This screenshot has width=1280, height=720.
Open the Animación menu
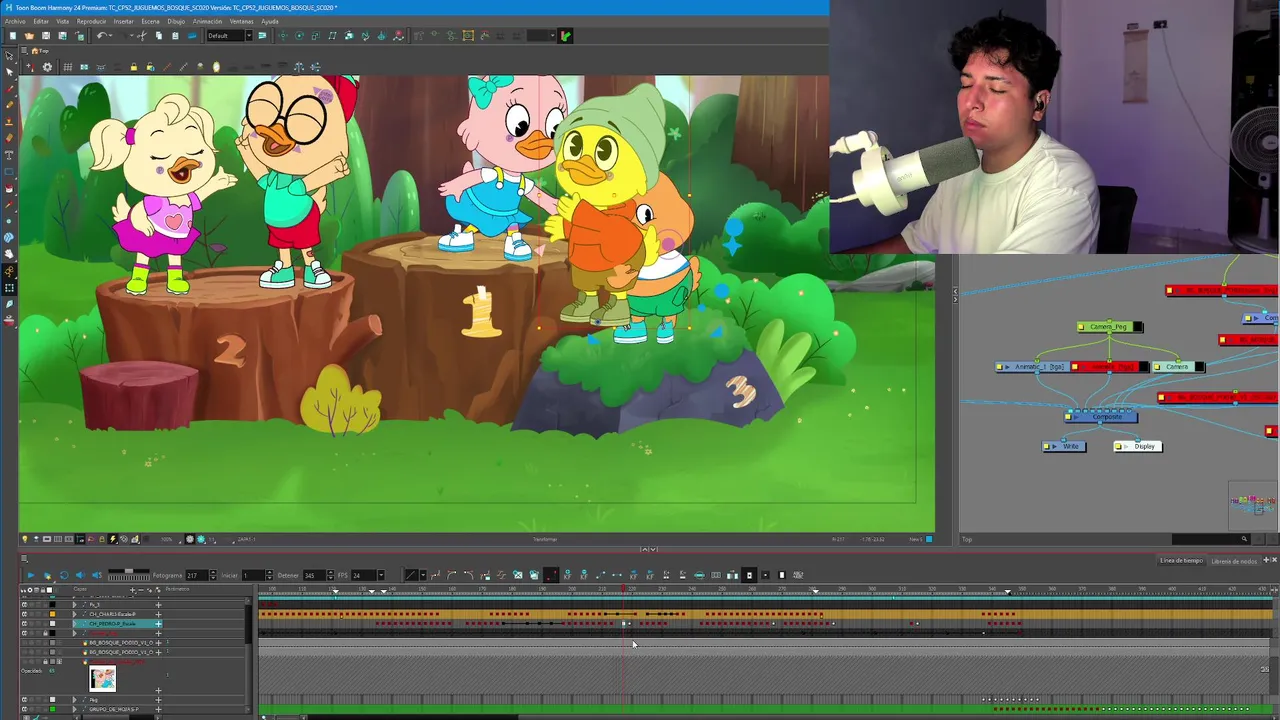[207, 21]
